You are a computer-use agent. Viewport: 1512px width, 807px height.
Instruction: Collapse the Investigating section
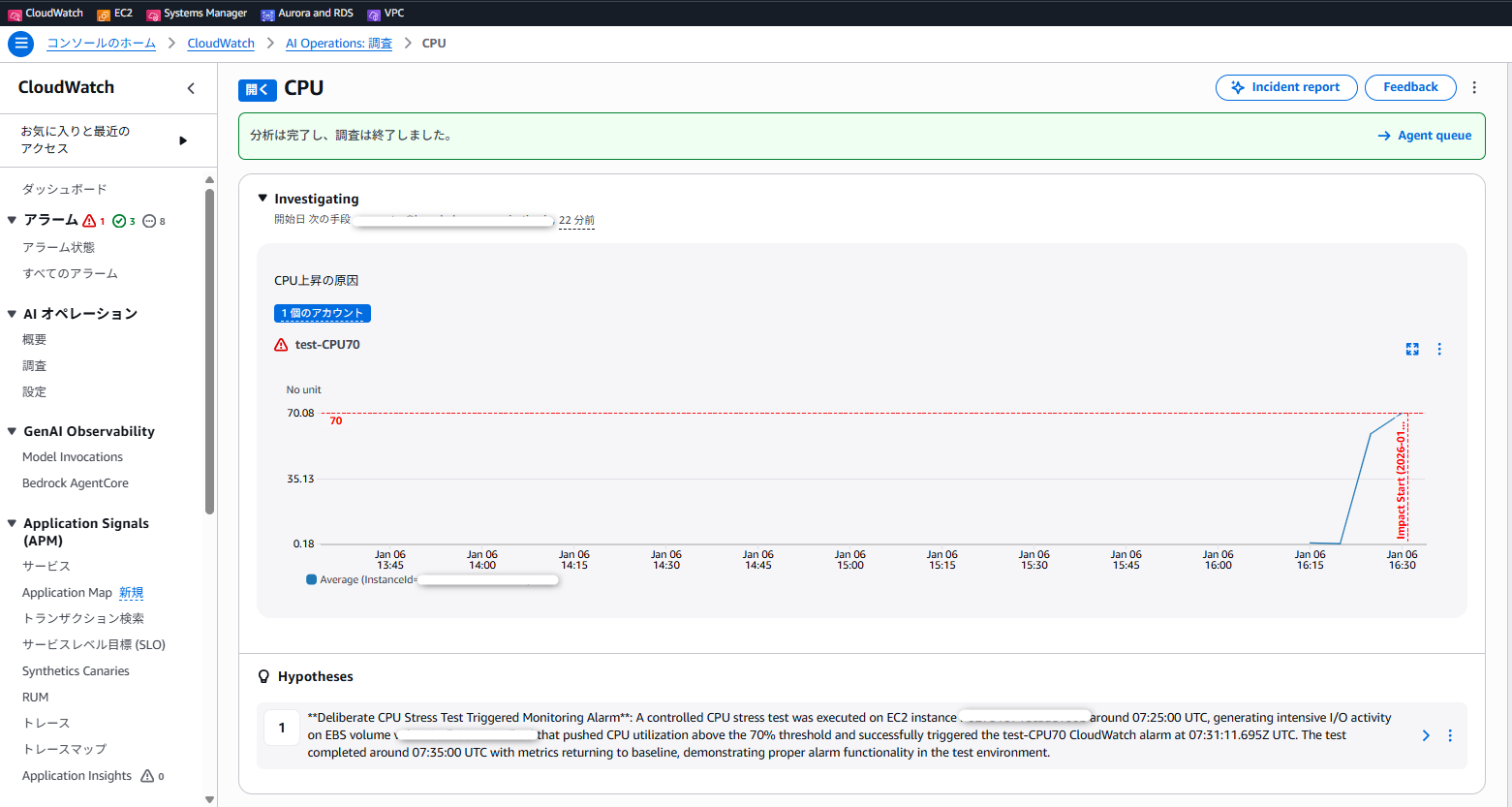(x=262, y=198)
